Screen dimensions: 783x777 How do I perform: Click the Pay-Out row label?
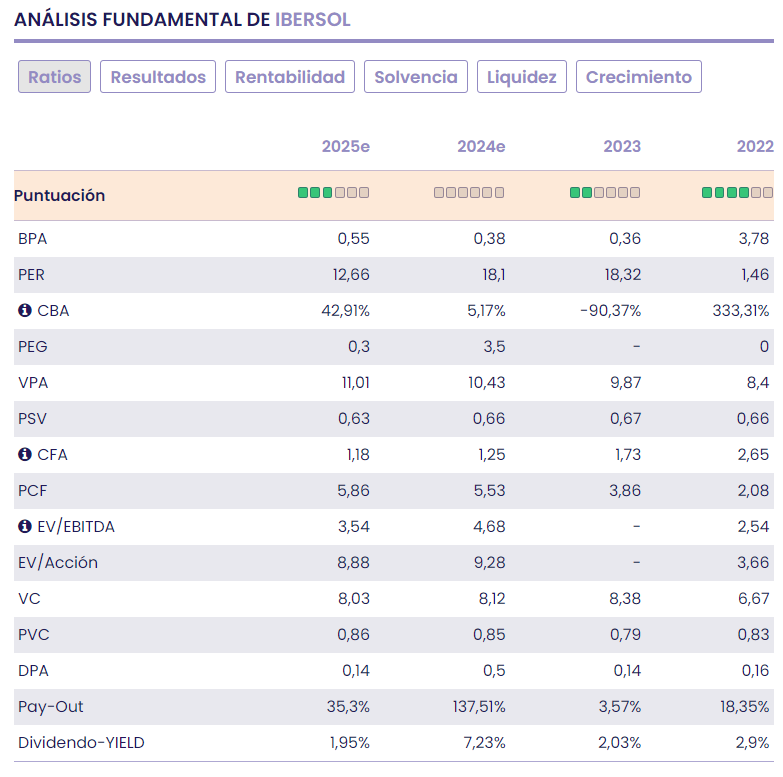[x=51, y=707]
